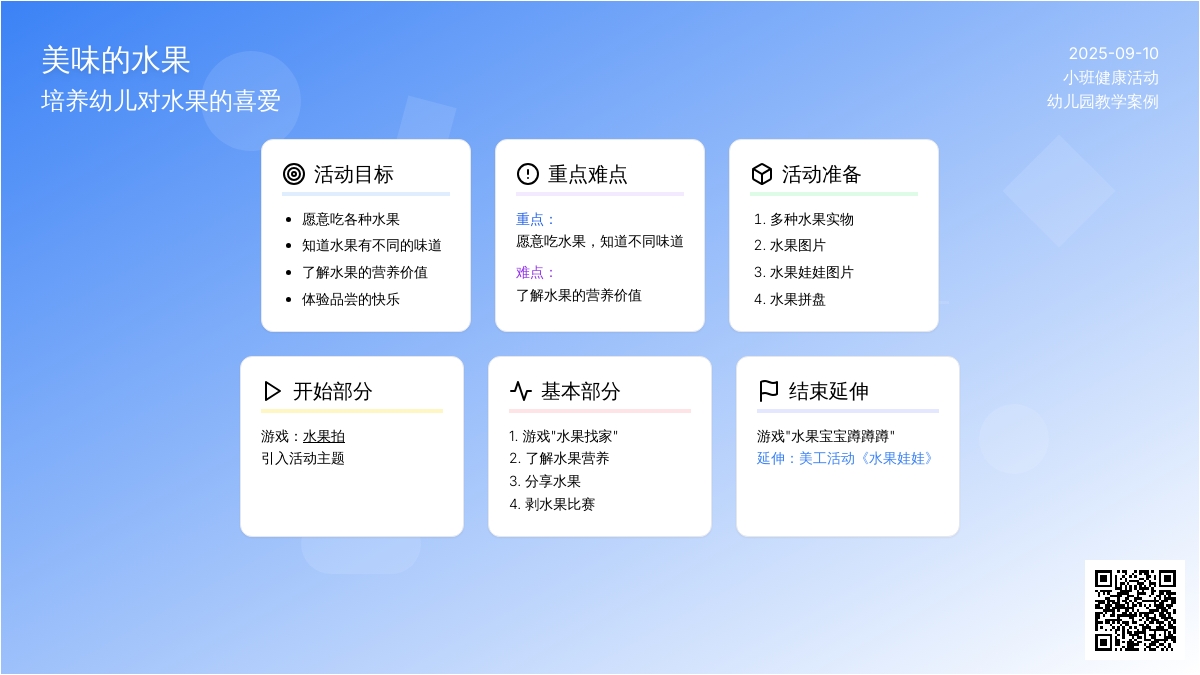1200x675 pixels.
Task: Click the target icon beside 活动目标
Action: (x=293, y=174)
